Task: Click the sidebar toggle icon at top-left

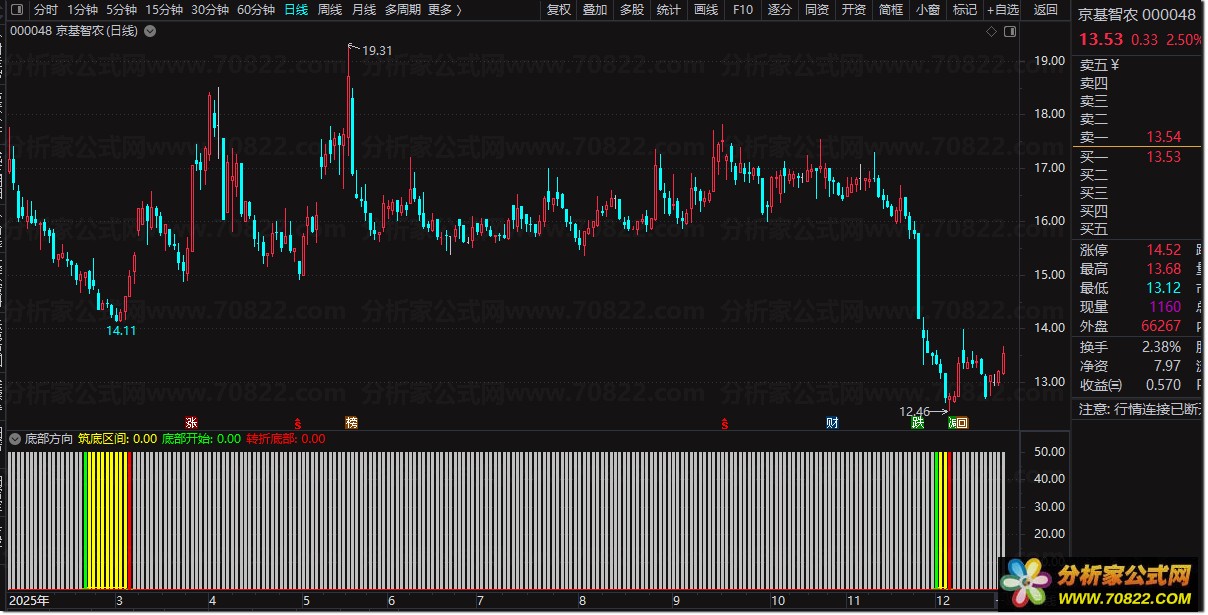Action: point(14,10)
